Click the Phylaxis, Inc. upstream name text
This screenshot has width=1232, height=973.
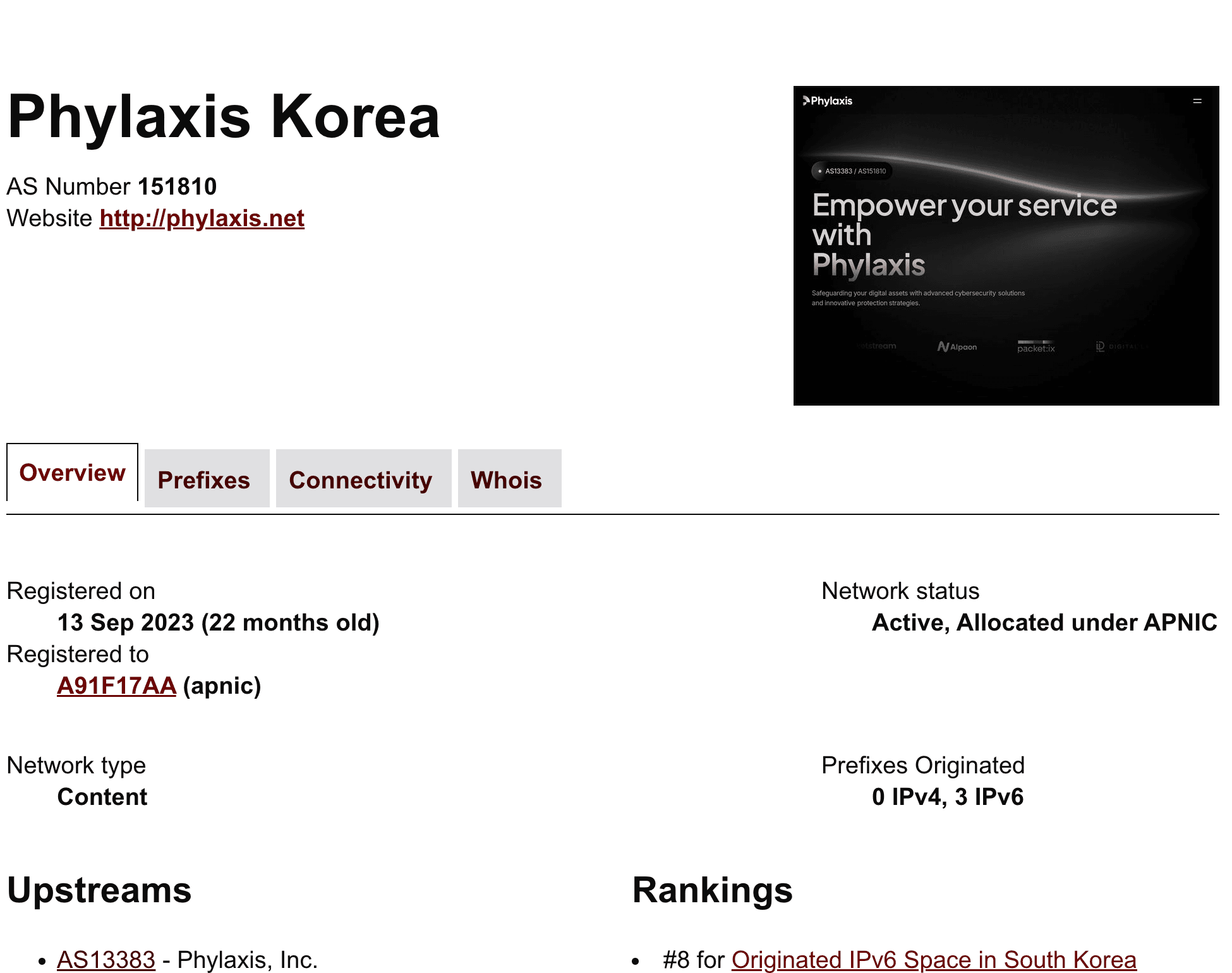pyautogui.click(x=247, y=960)
